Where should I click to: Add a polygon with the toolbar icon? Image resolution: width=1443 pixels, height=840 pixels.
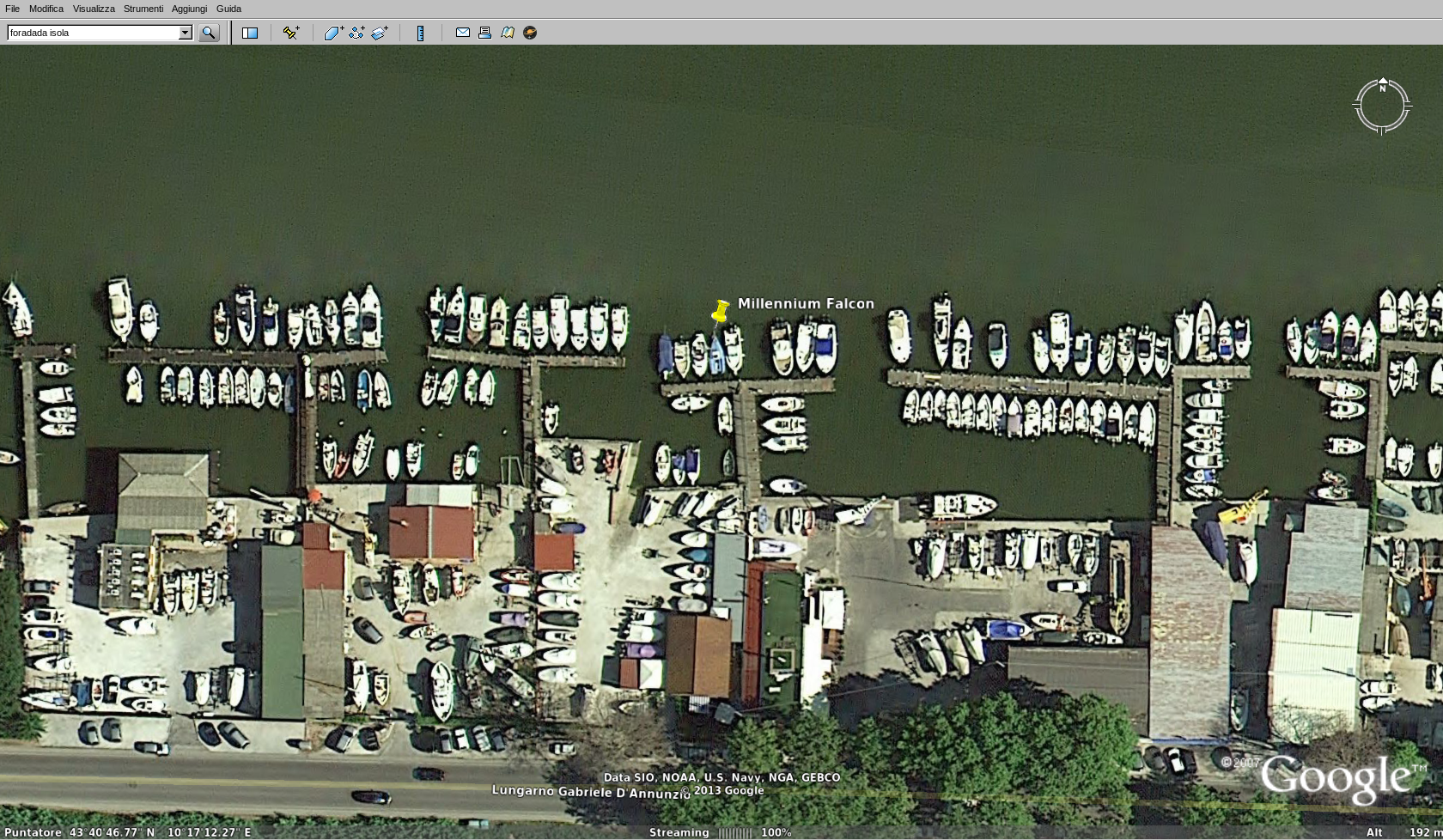[333, 33]
